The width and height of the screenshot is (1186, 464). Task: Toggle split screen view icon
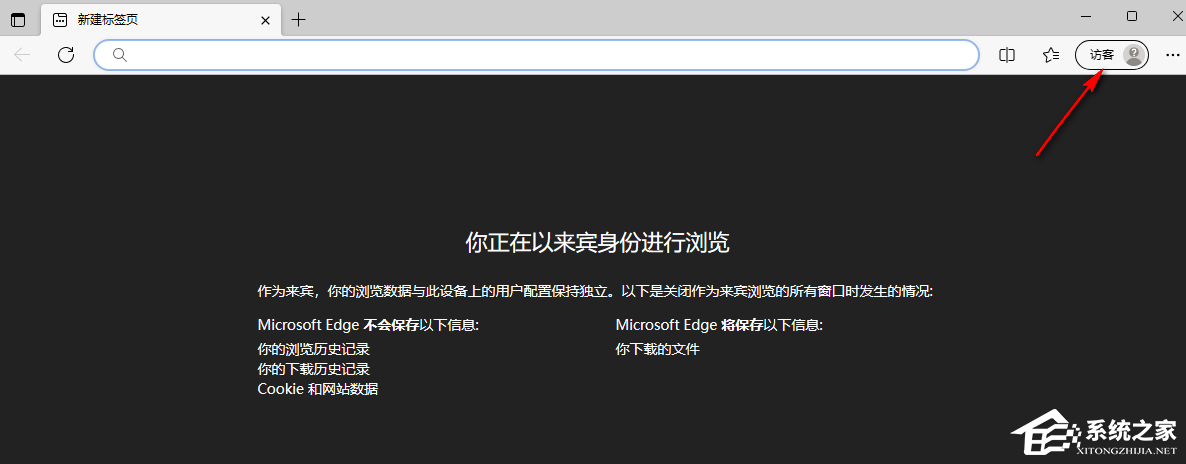pyautogui.click(x=1007, y=54)
